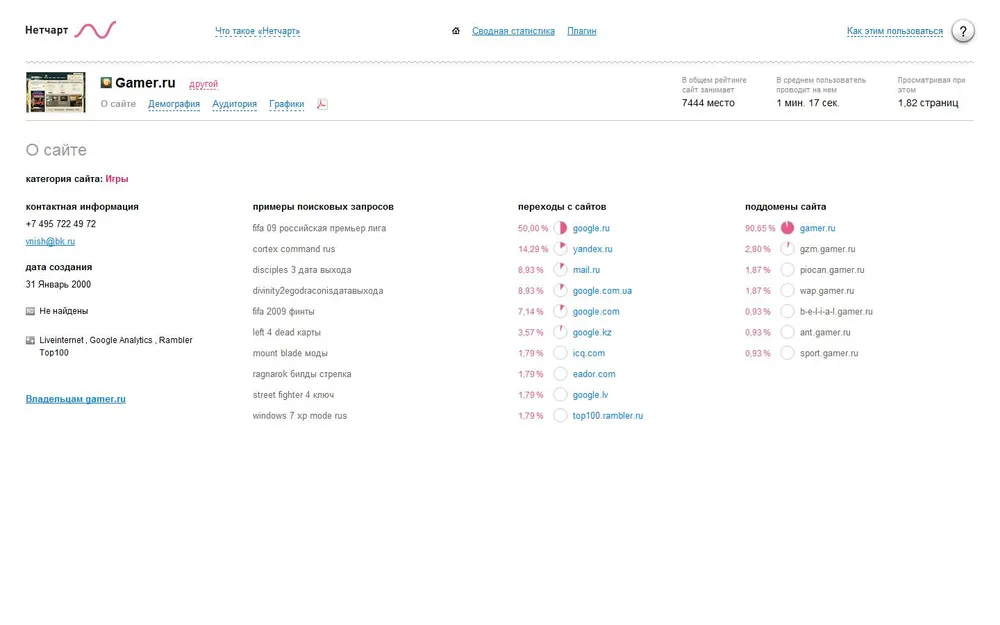
Task: Click the vnish@bk.ru email link
Action: (50, 241)
